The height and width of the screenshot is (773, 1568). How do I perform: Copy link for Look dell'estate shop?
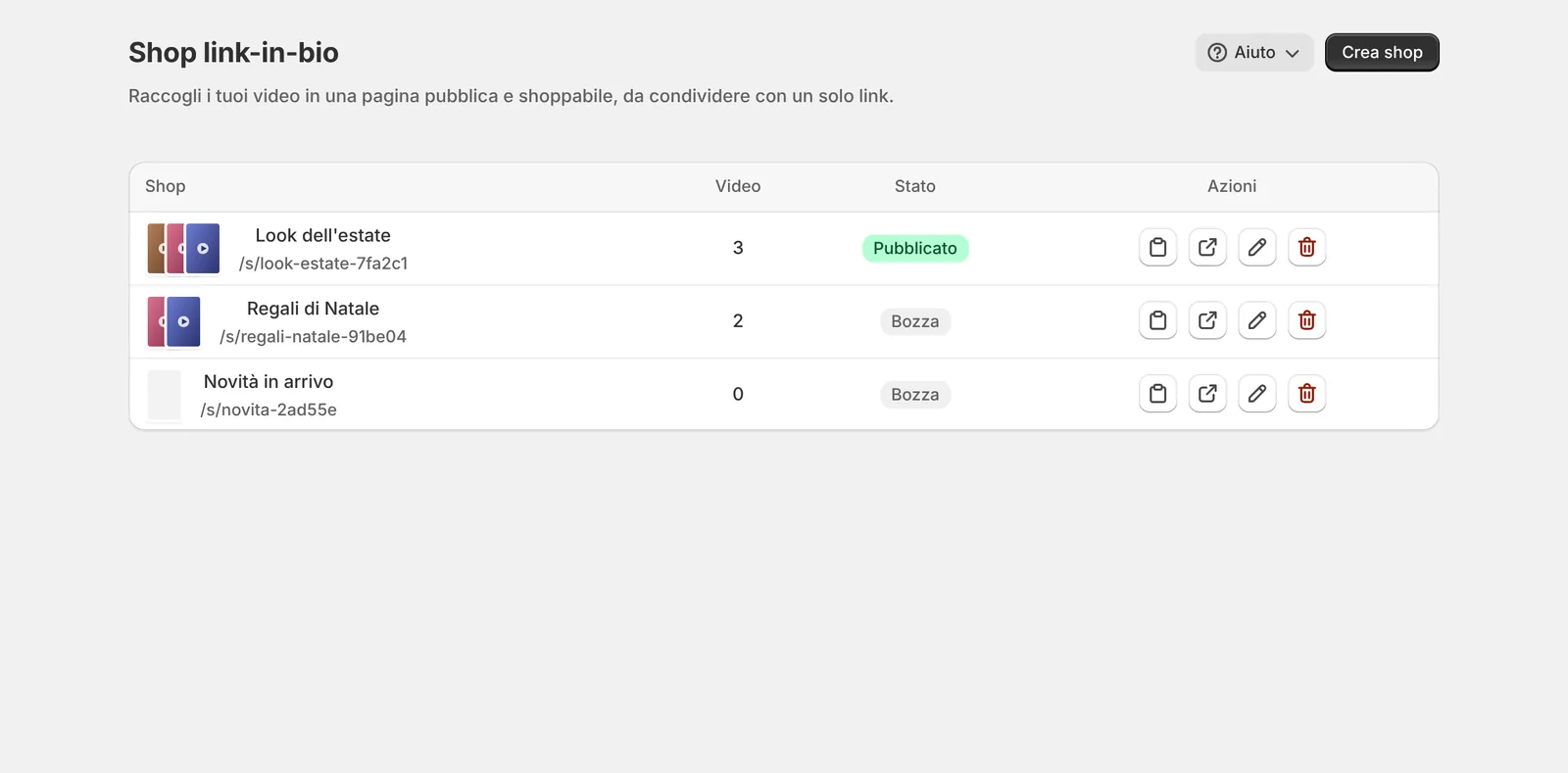tap(1157, 247)
